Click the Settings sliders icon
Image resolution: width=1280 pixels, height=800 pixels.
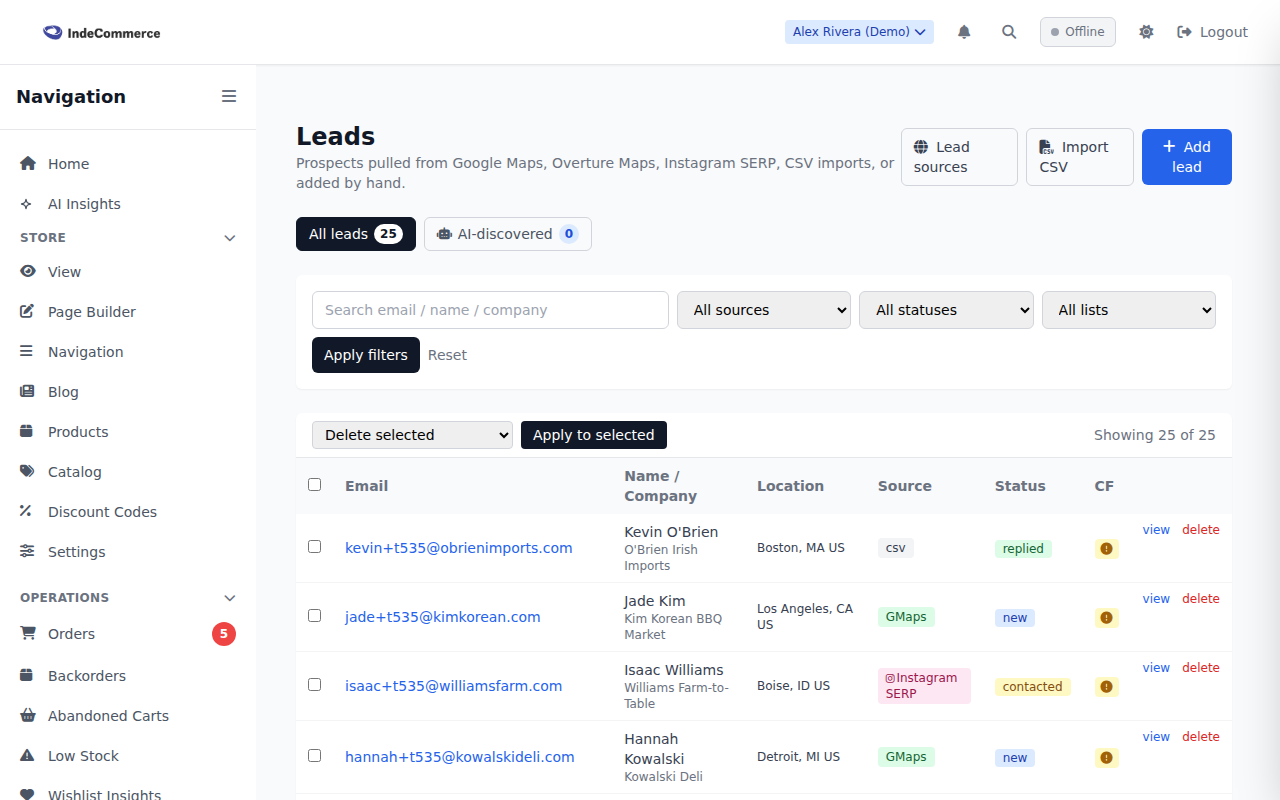(27, 551)
